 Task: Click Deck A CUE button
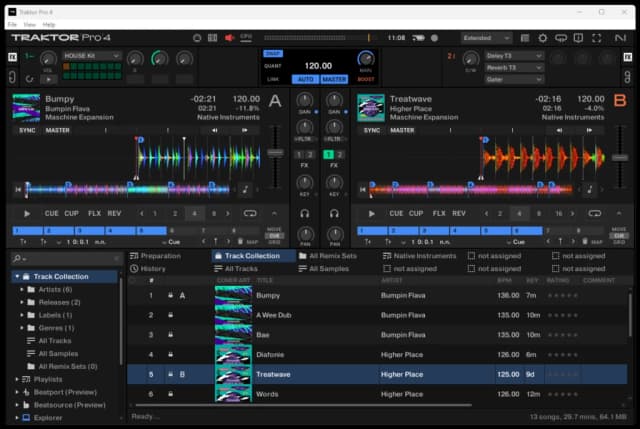click(51, 213)
